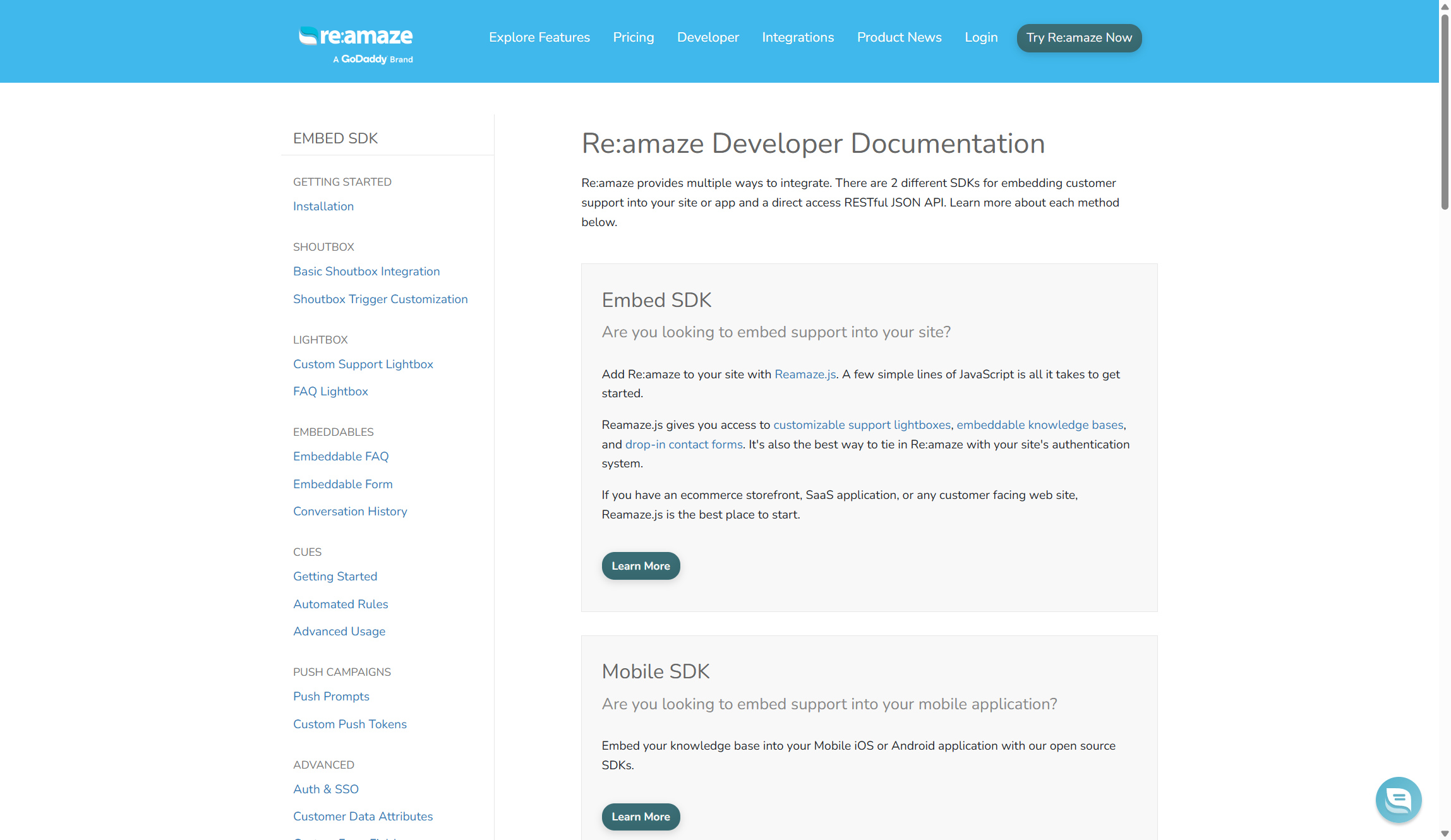Open Product News from the header
Image resolution: width=1451 pixels, height=840 pixels.
pos(900,37)
